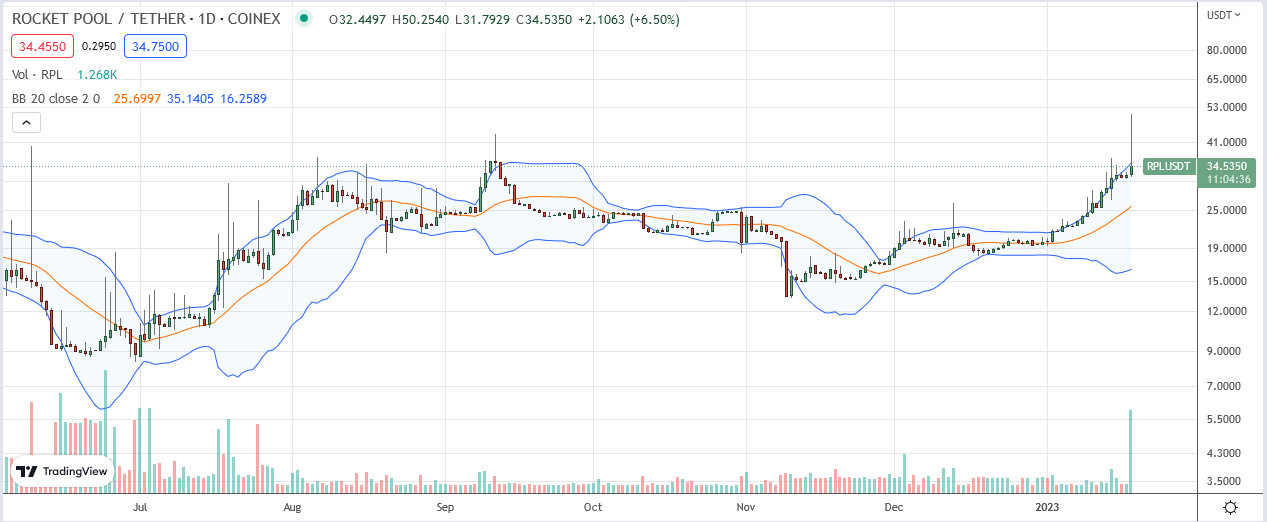The height and width of the screenshot is (522, 1267).
Task: Click the TradingView logo
Action: click(61, 471)
